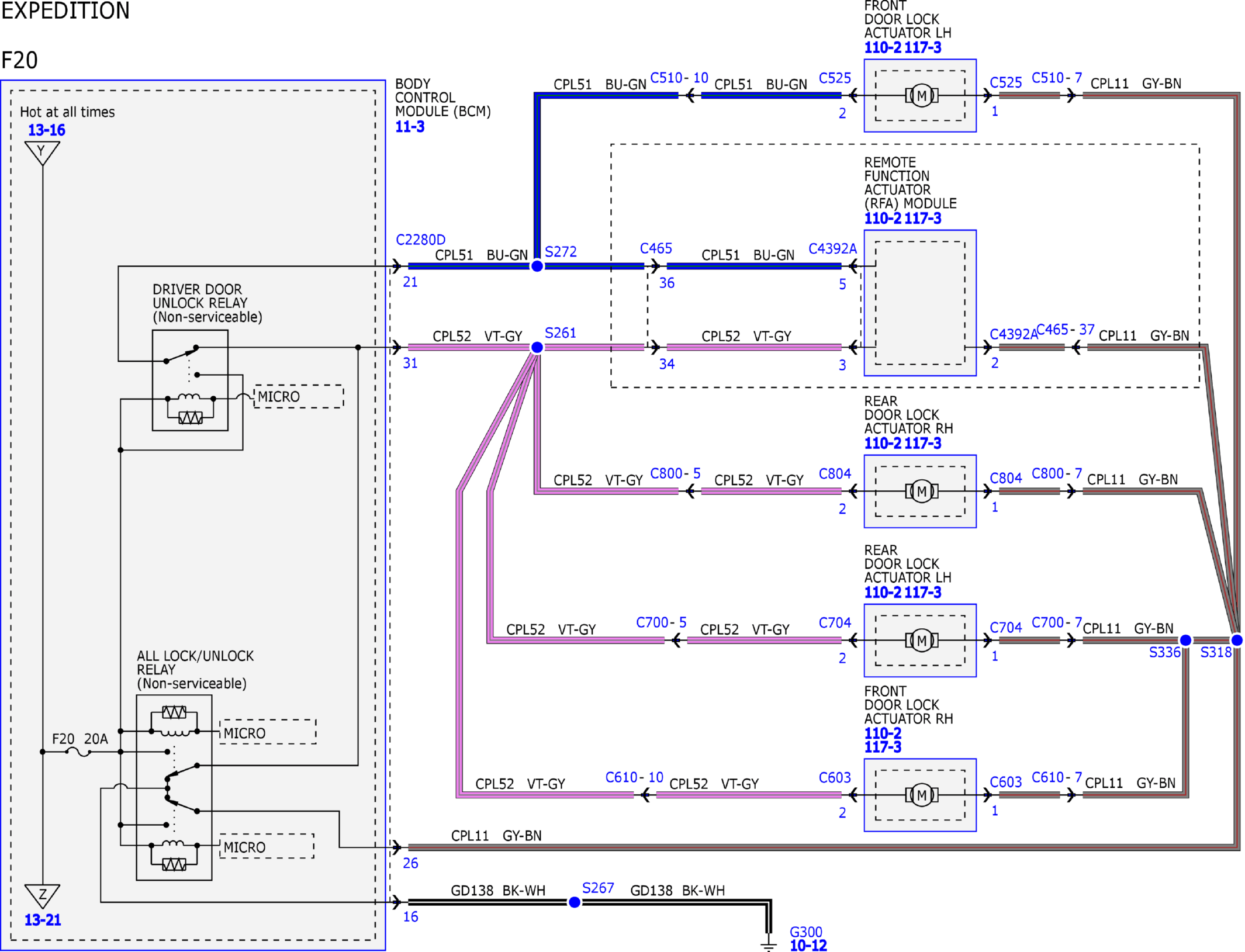Click the 'REAR DOOR LOCK ACTUATOR RH' label

click(908, 415)
